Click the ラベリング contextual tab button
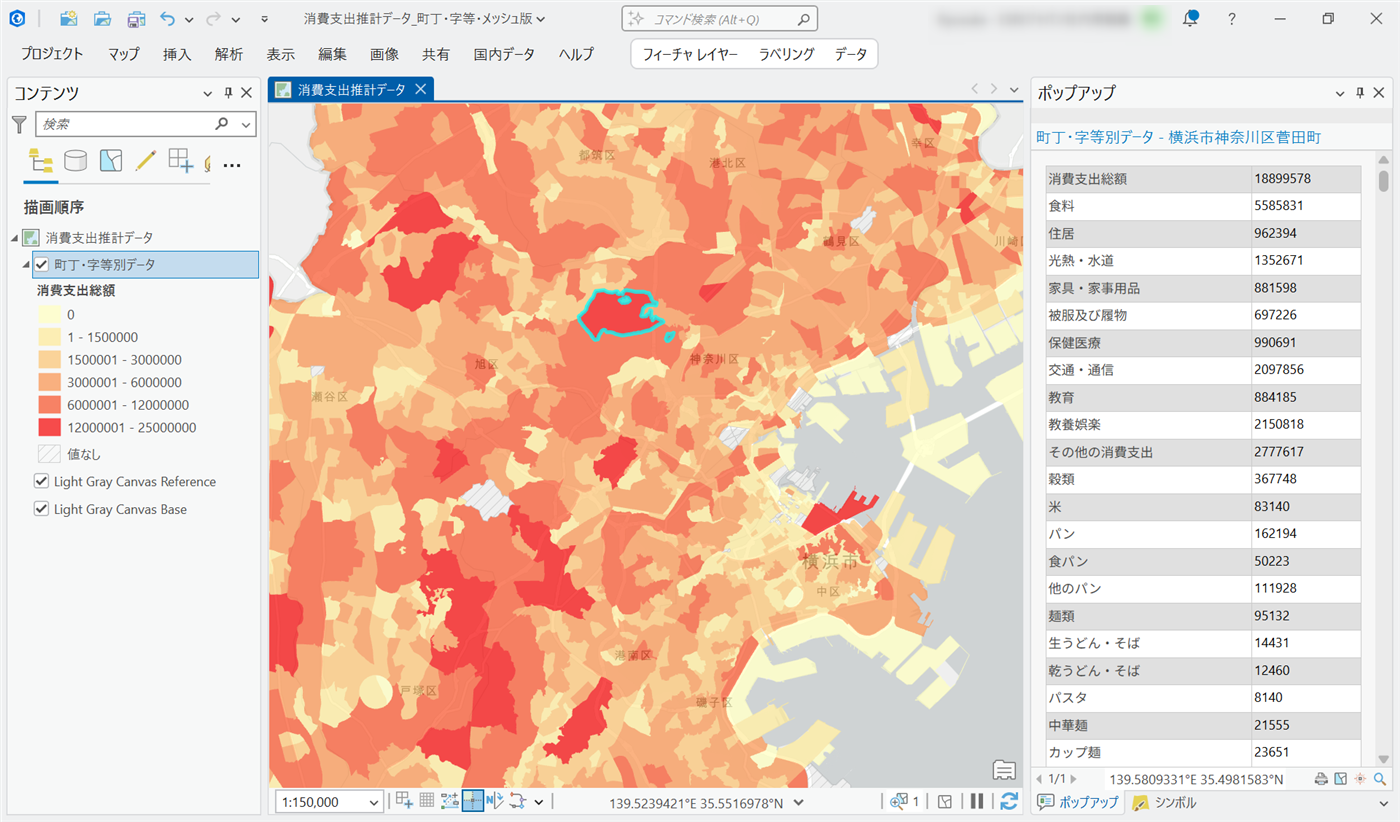This screenshot has width=1400, height=822. click(x=786, y=54)
